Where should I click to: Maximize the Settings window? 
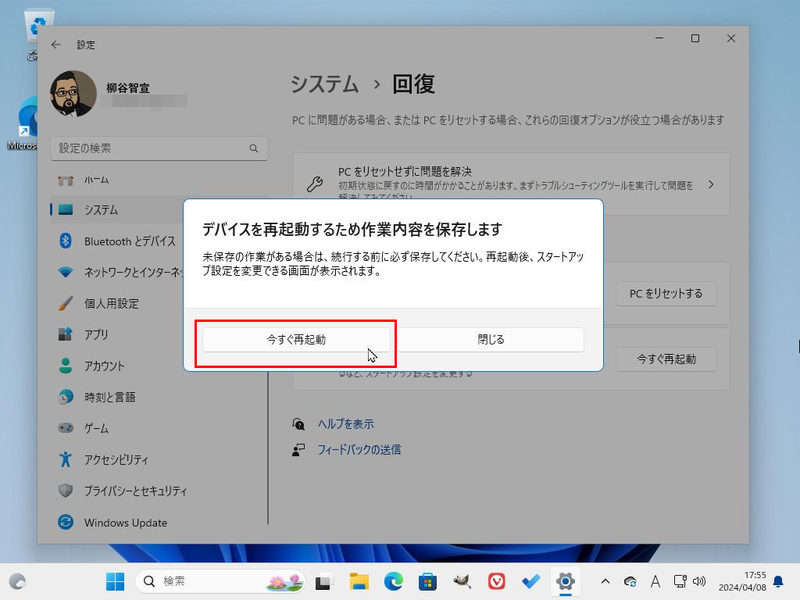695,38
